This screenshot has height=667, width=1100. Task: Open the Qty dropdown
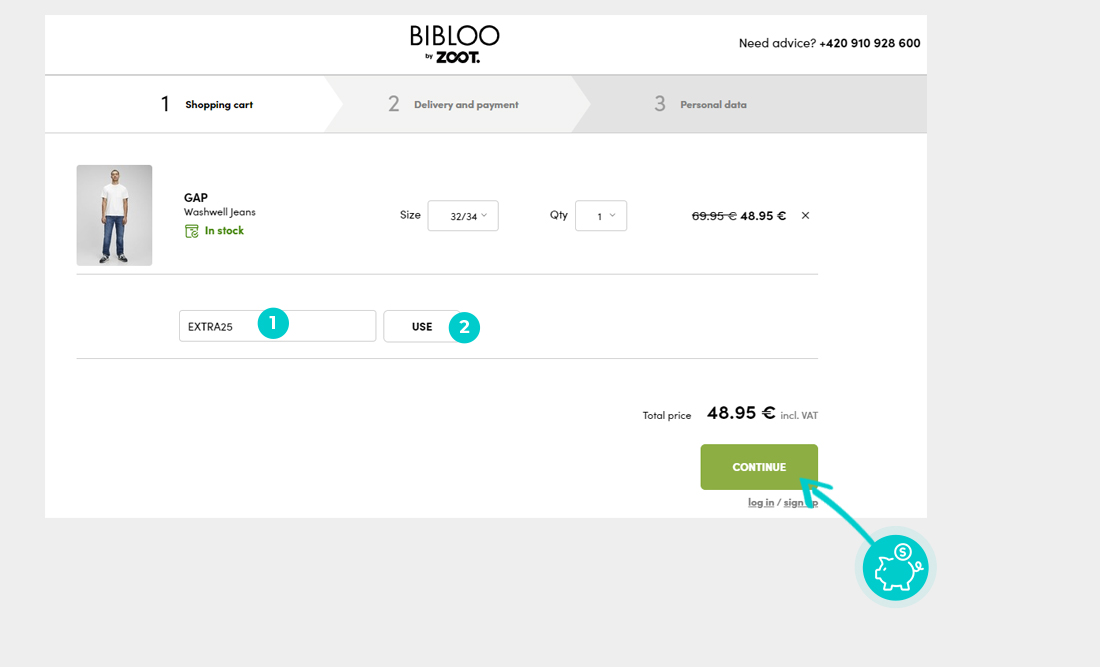click(601, 216)
